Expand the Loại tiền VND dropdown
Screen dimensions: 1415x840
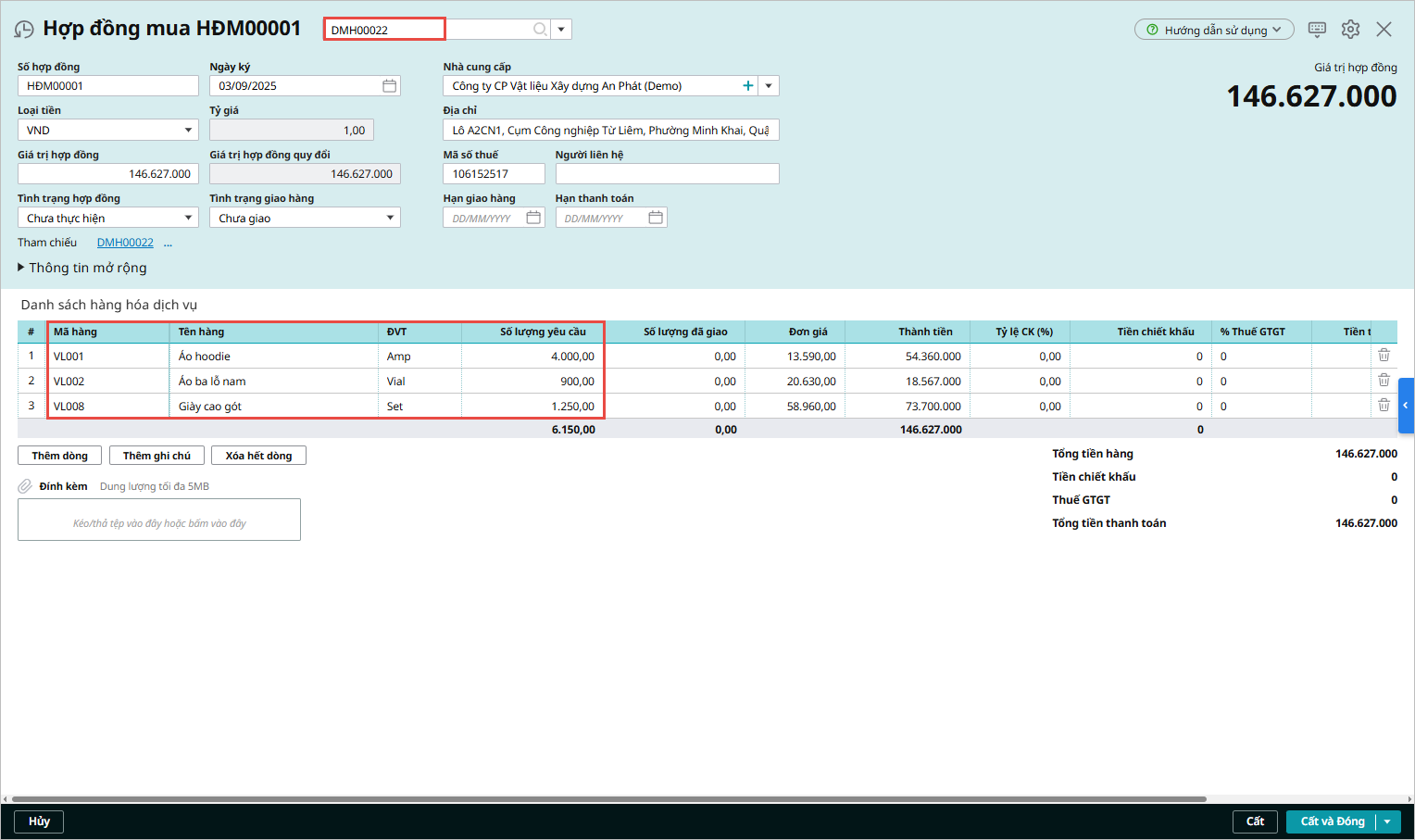(188, 131)
